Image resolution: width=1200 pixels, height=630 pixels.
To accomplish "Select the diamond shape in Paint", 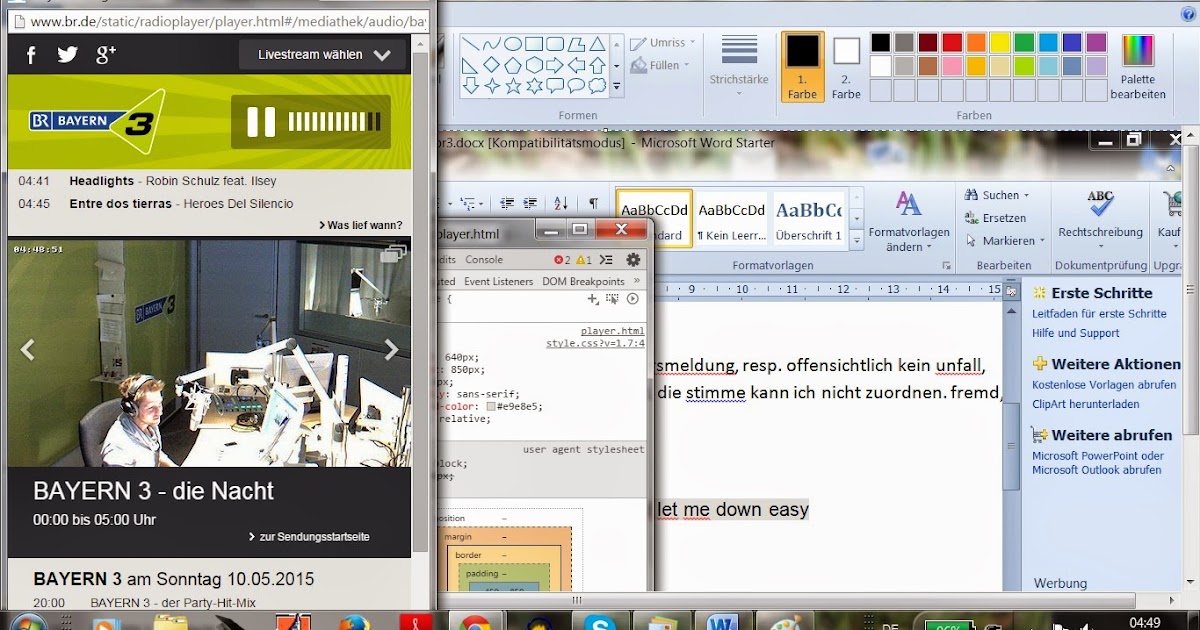I will [491, 65].
